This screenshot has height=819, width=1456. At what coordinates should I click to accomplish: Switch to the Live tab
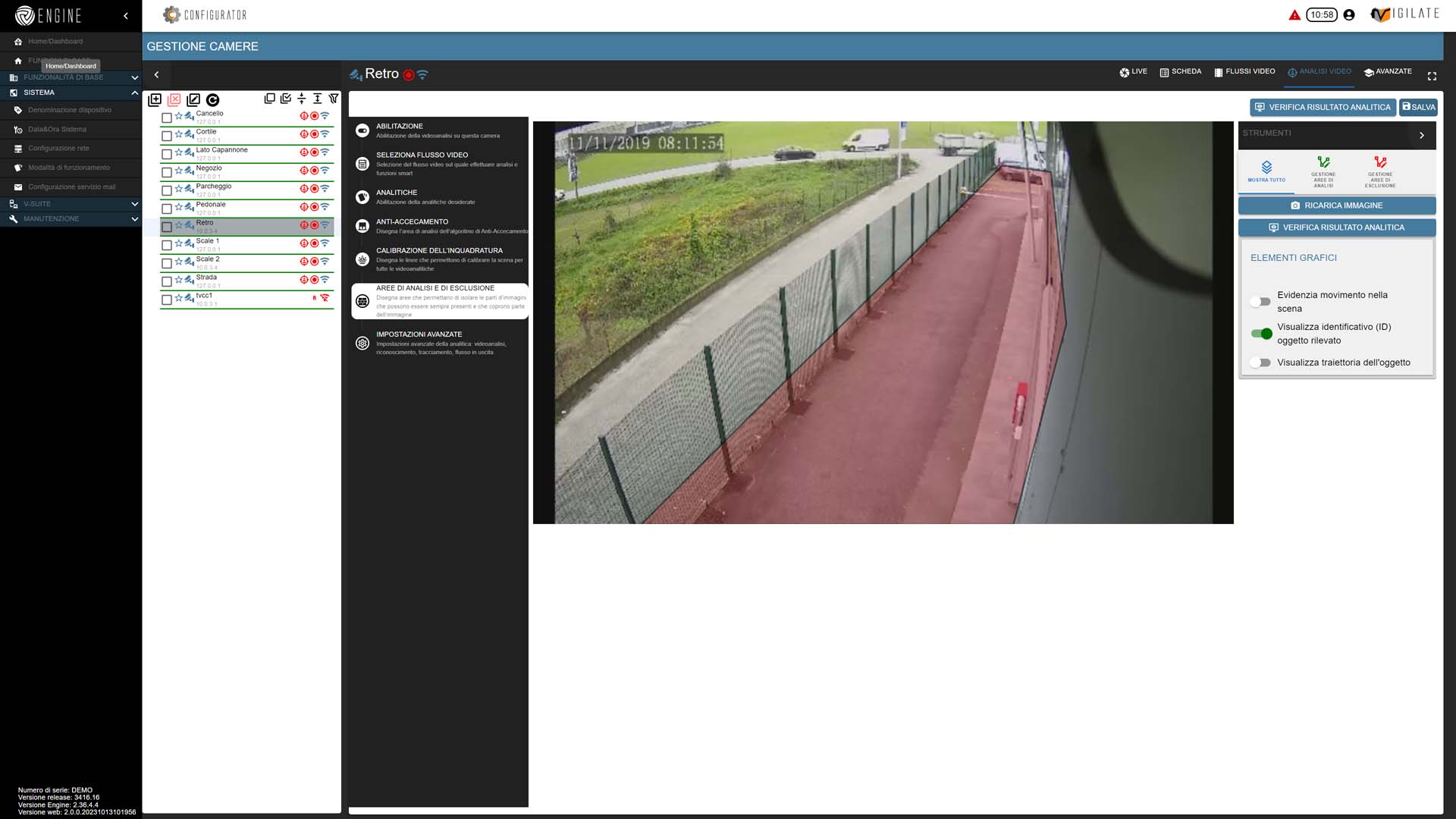1133,71
